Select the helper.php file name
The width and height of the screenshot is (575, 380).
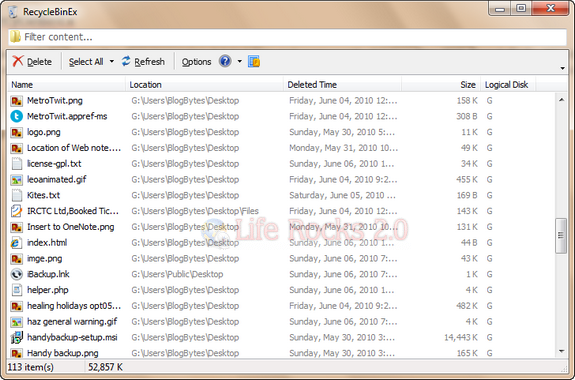point(48,290)
